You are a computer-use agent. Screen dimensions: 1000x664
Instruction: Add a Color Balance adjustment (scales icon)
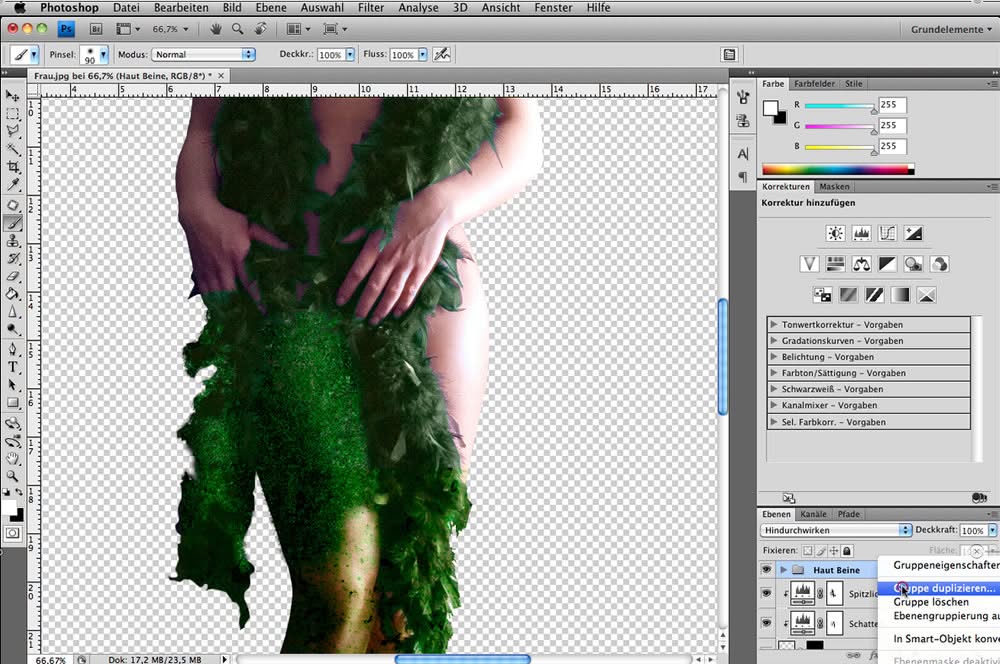[x=862, y=264]
